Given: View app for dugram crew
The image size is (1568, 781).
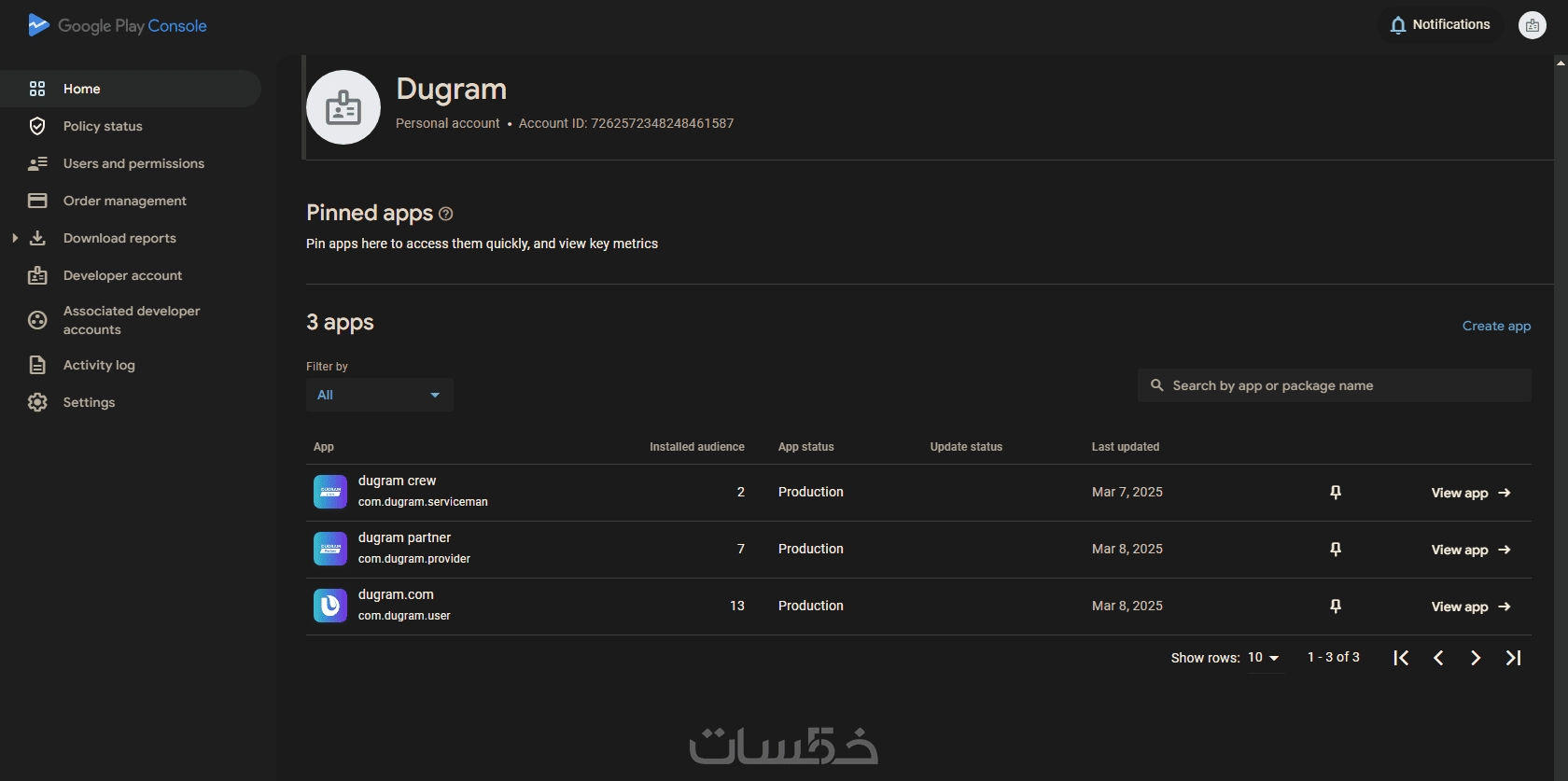Looking at the screenshot, I should [x=1471, y=493].
